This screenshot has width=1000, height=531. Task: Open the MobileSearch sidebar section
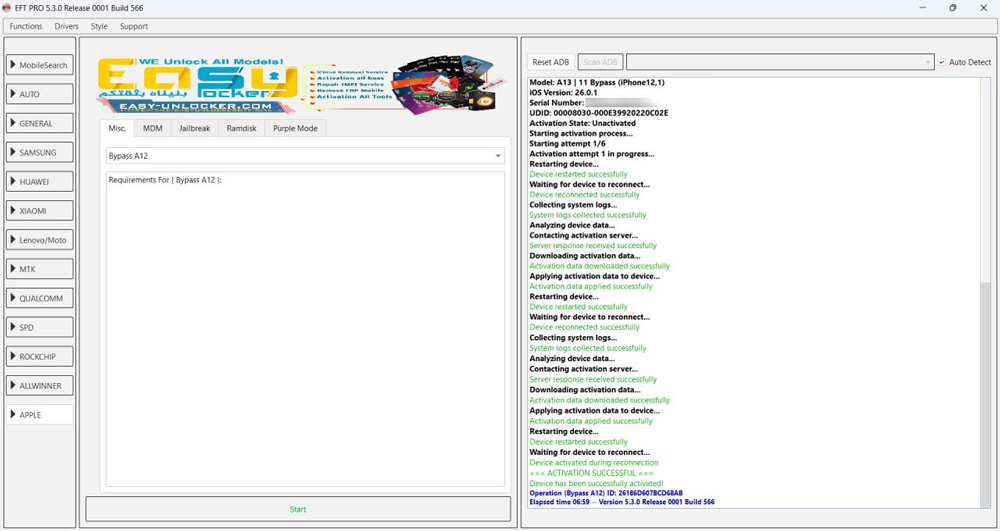(x=40, y=65)
